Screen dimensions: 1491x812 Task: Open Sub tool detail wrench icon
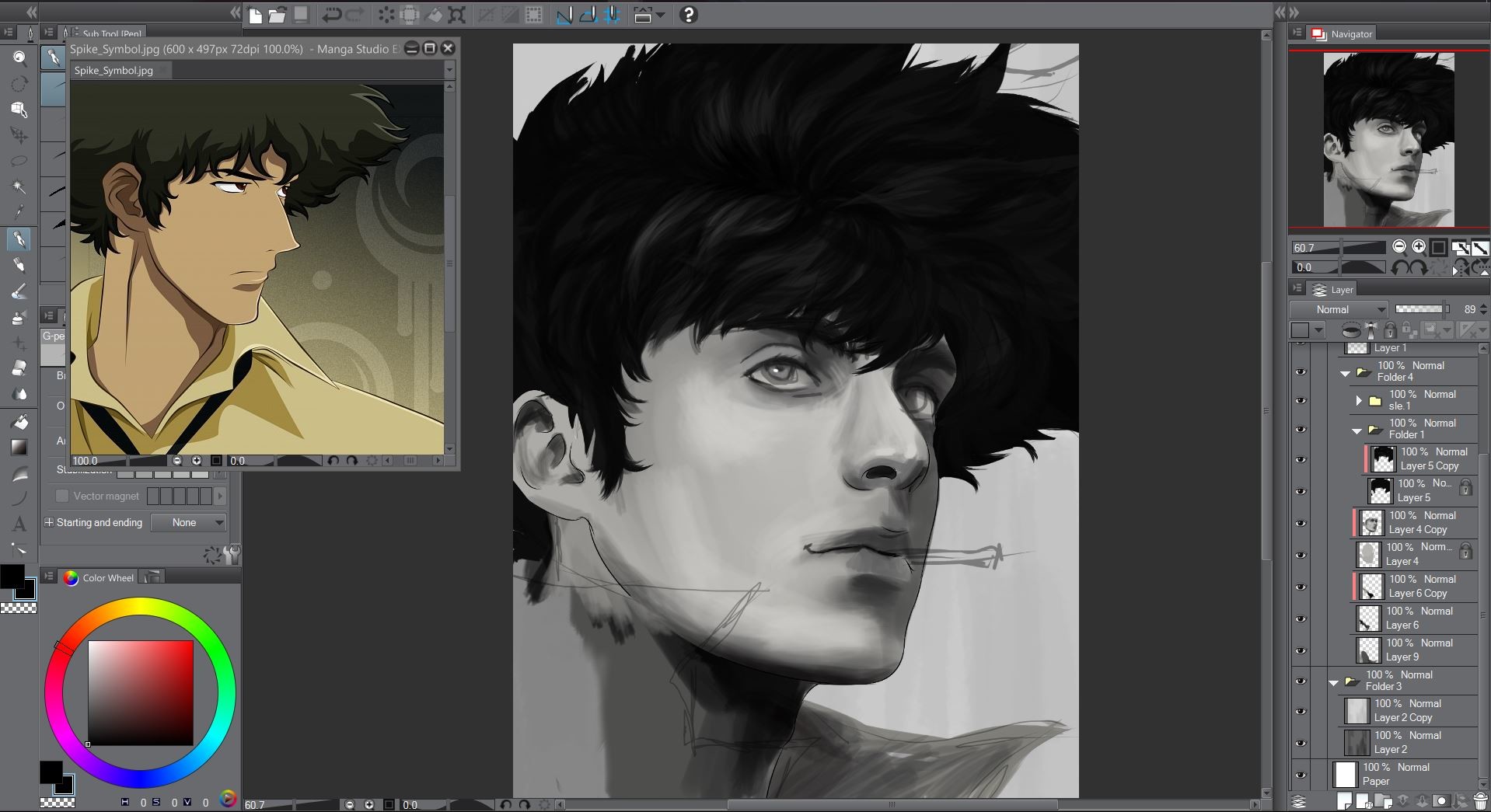coord(232,554)
